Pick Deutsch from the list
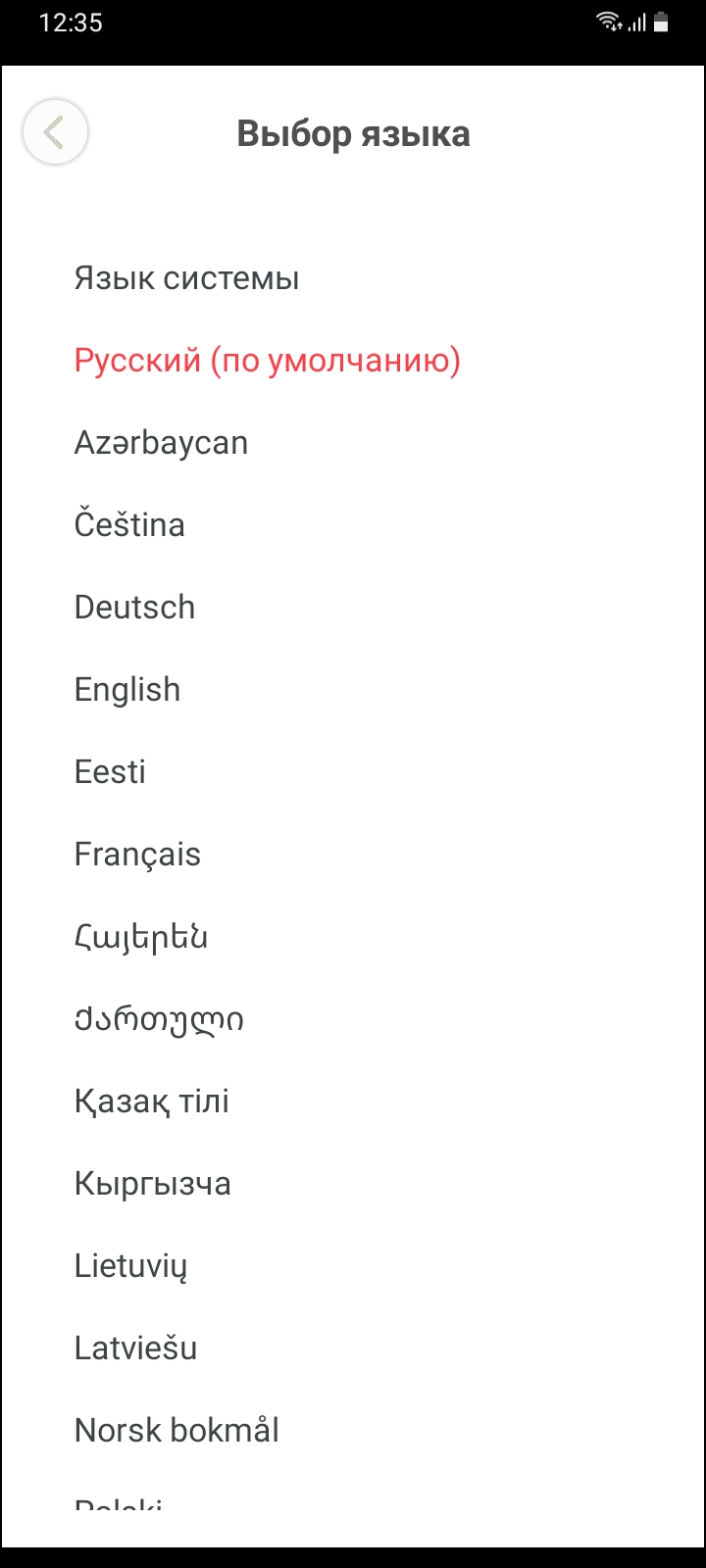The image size is (706, 1568). point(134,608)
